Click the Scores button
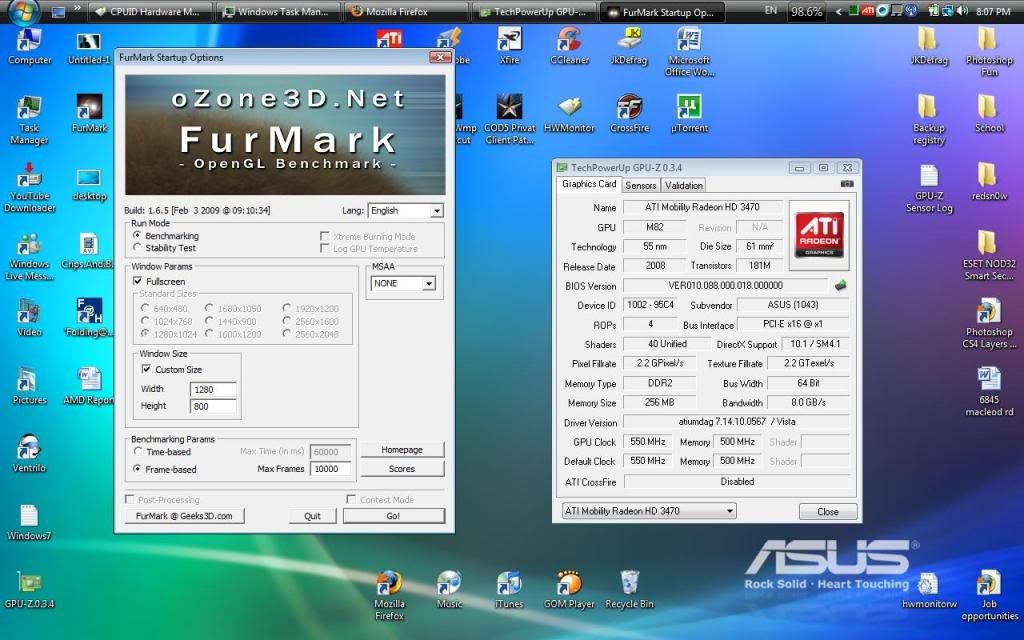The width and height of the screenshot is (1024, 640). coord(402,469)
